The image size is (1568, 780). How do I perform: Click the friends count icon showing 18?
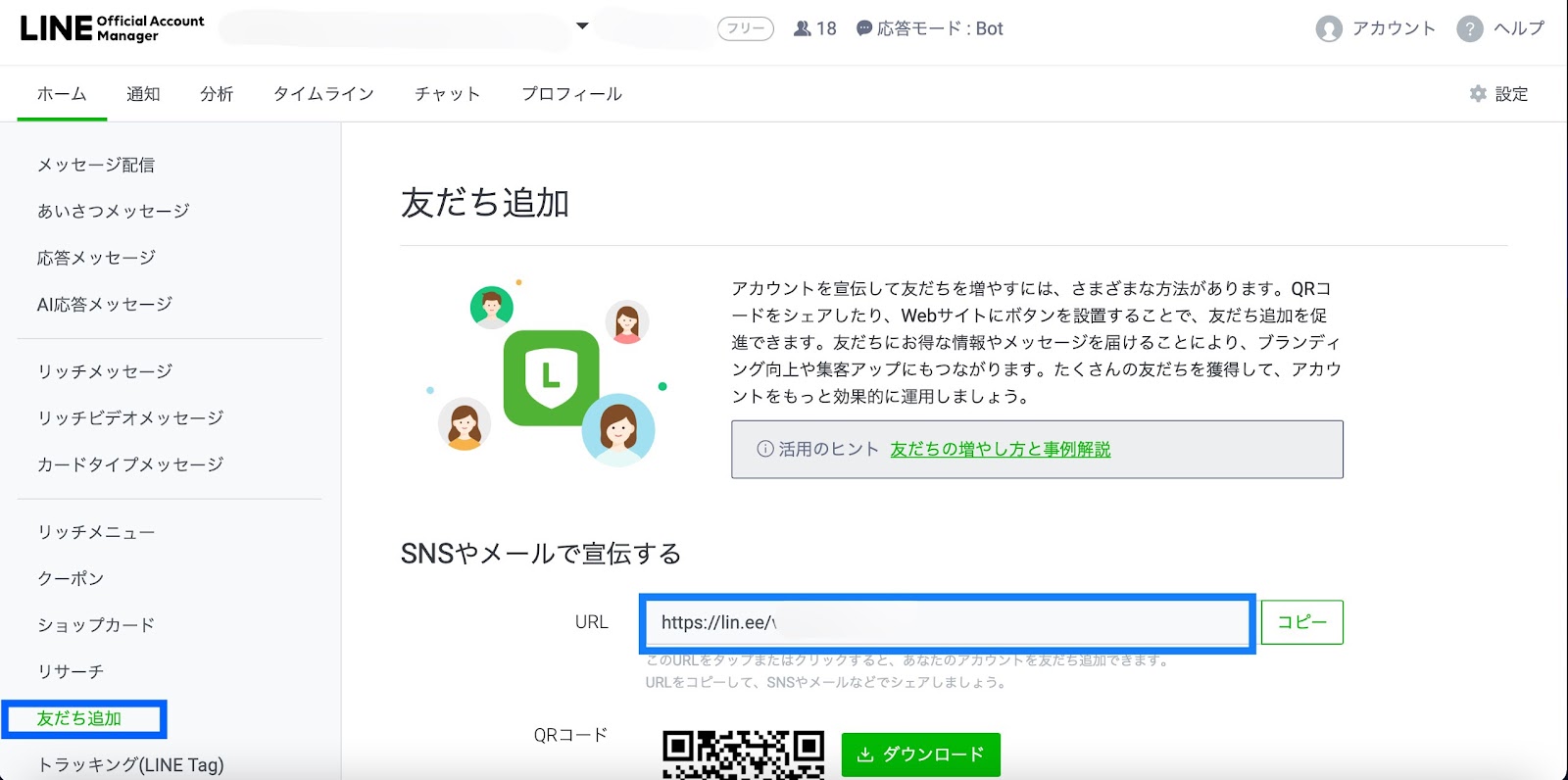click(803, 29)
